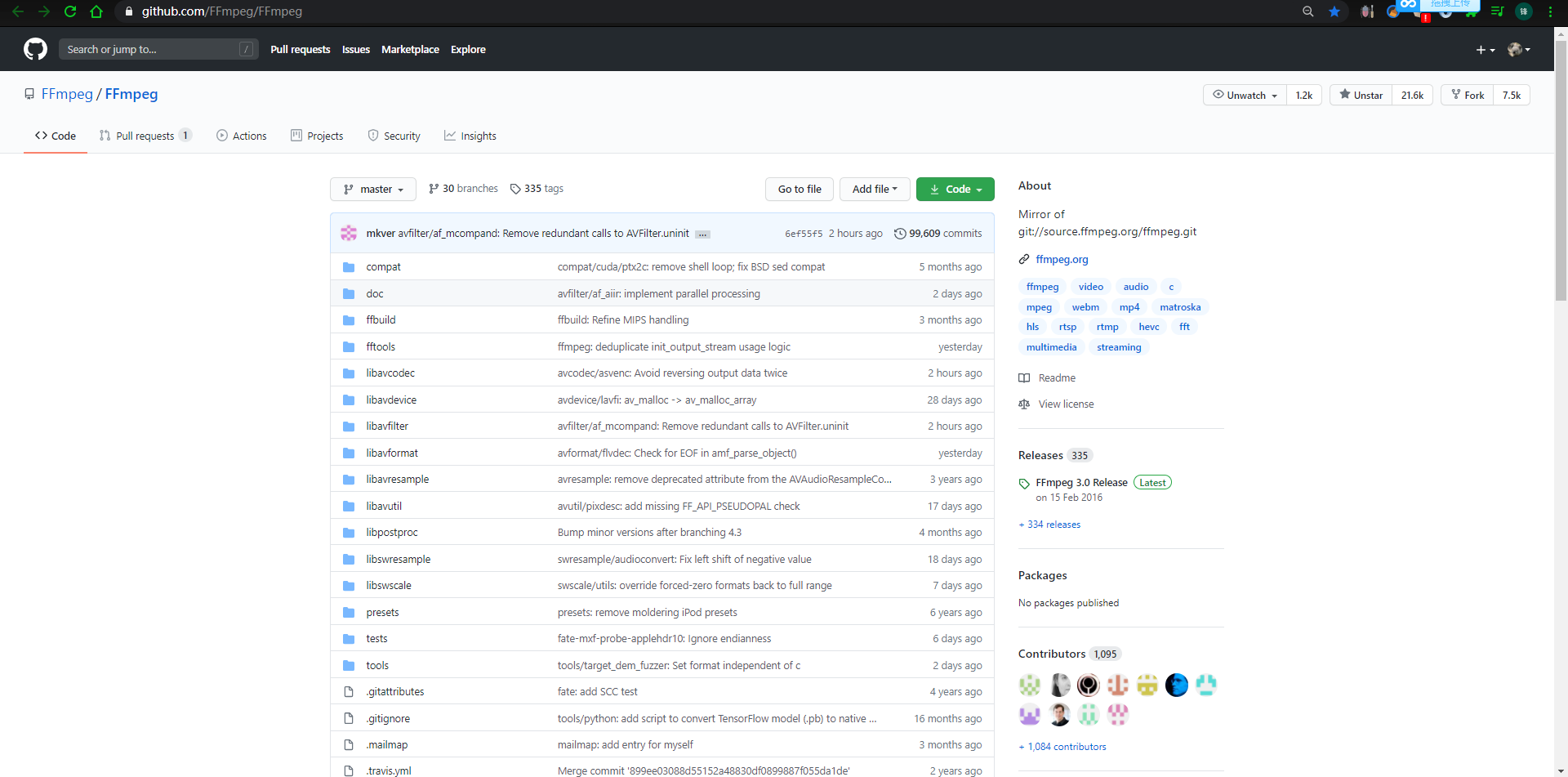Open the blue globe contributor avatar
This screenshot has height=777, width=1568.
pyautogui.click(x=1177, y=685)
